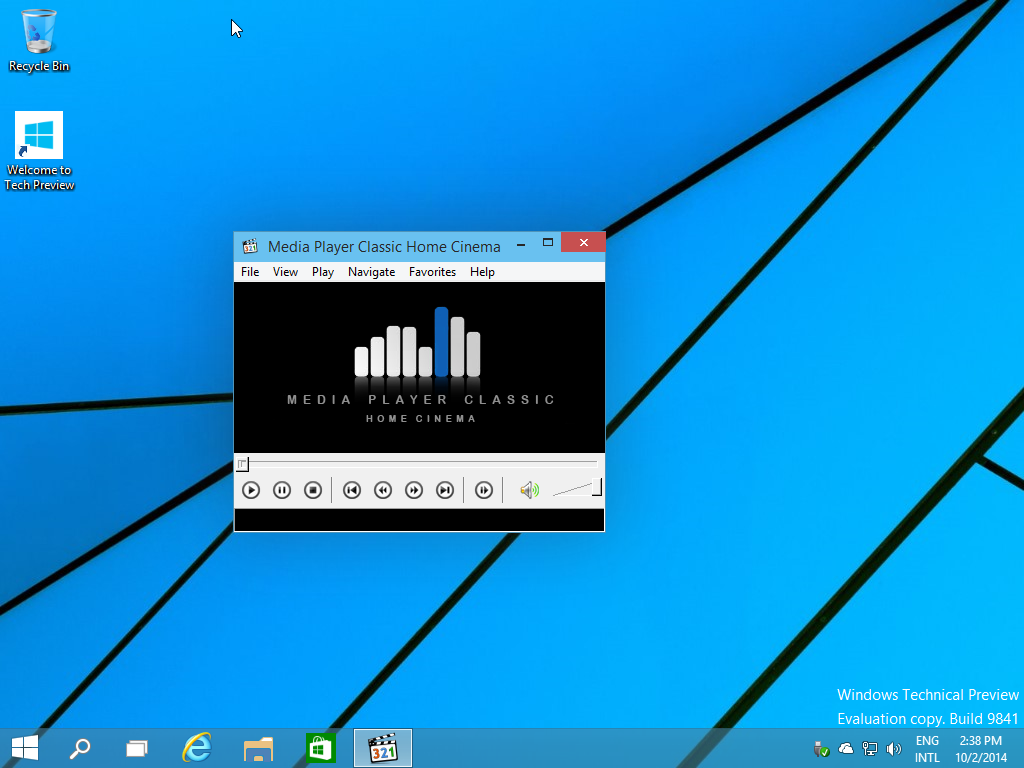Click the Media Player Classic logo video area
The height and width of the screenshot is (768, 1024).
point(419,367)
